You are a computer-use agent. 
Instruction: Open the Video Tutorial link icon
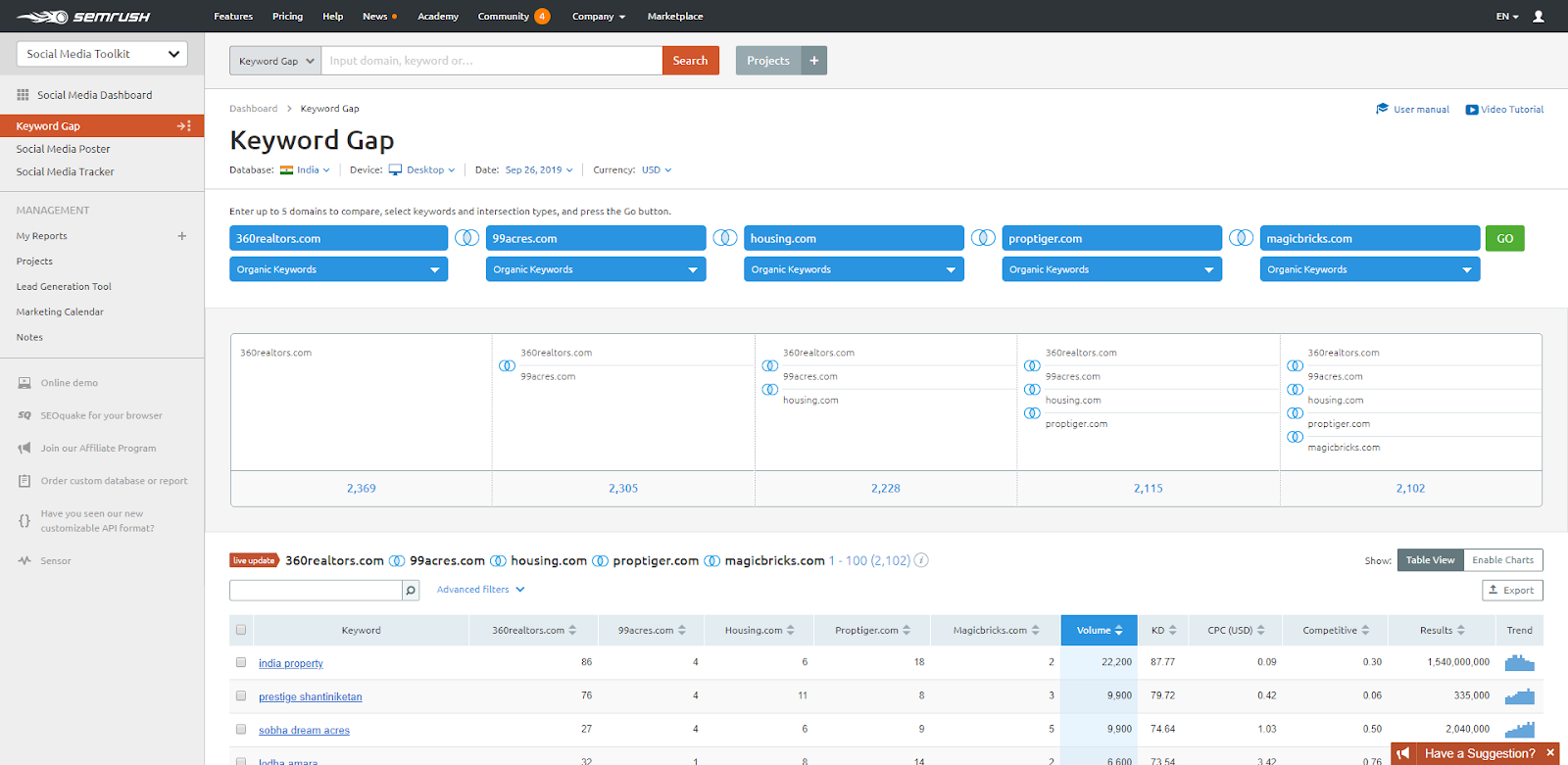(x=1471, y=110)
